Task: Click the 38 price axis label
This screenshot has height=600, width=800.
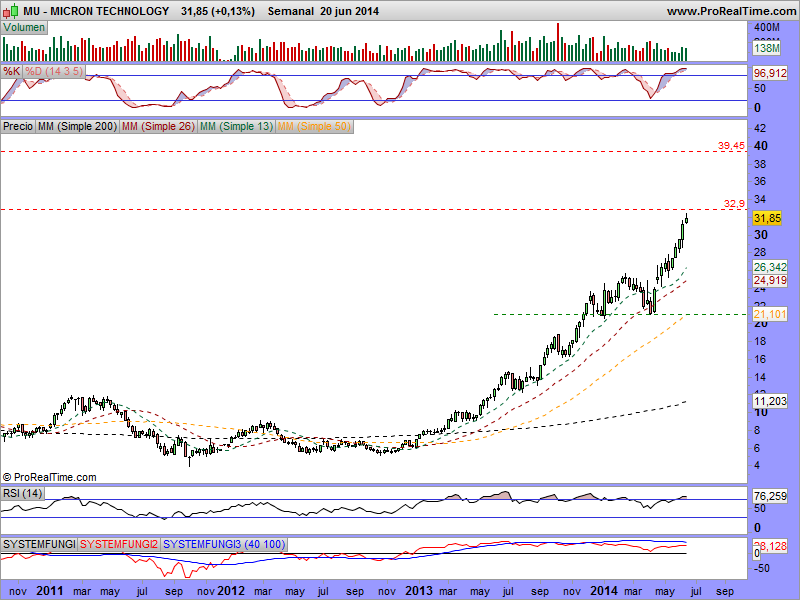Action: [760, 164]
